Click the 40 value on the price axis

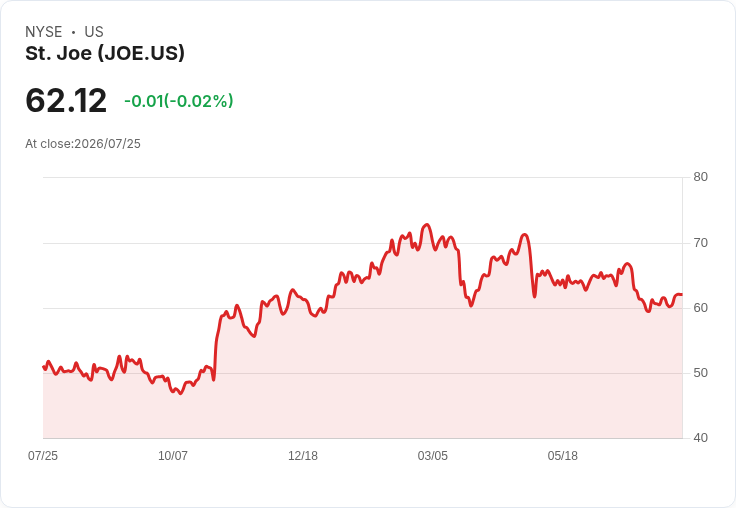(700, 438)
